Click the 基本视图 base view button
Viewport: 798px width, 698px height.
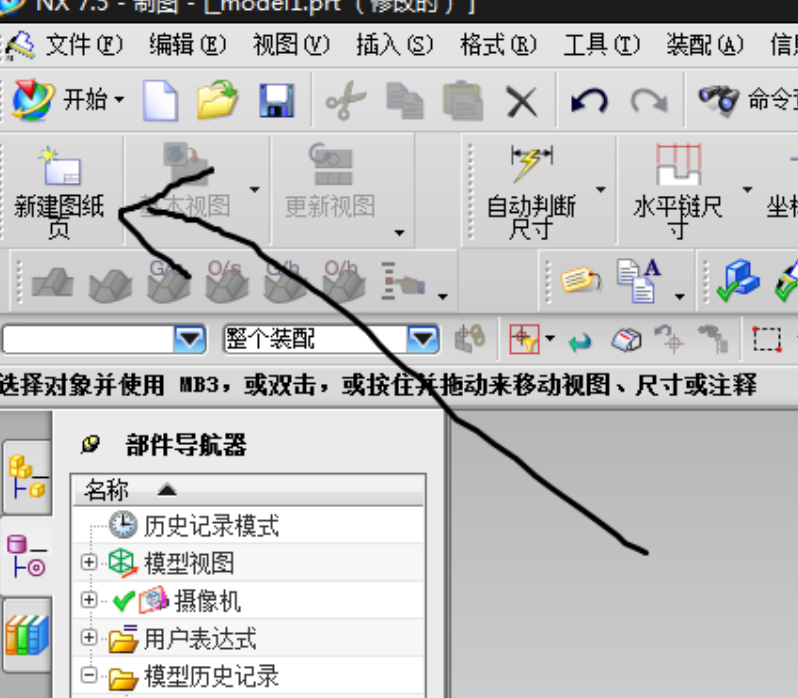(186, 181)
